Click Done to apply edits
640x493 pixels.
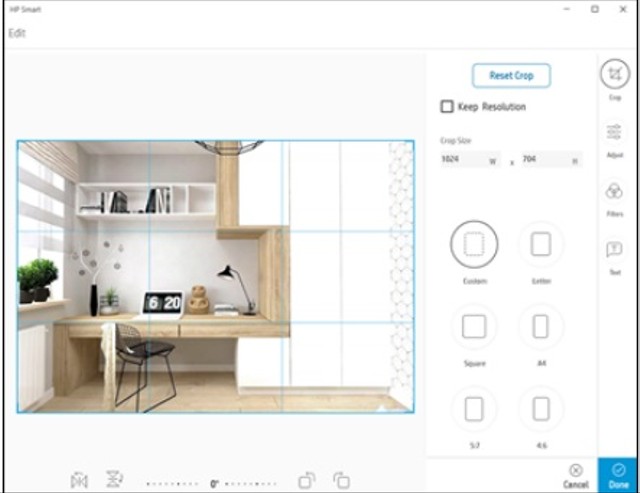coord(618,475)
